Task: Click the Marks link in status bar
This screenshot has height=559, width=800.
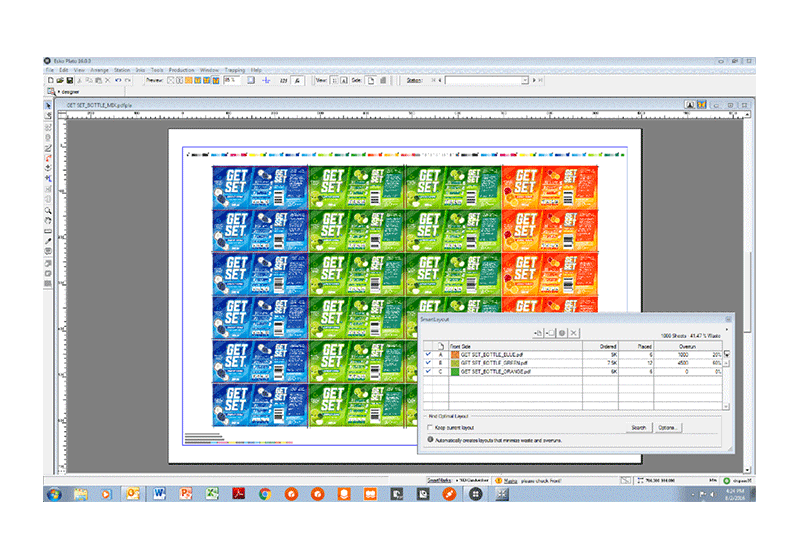Action: pyautogui.click(x=510, y=480)
